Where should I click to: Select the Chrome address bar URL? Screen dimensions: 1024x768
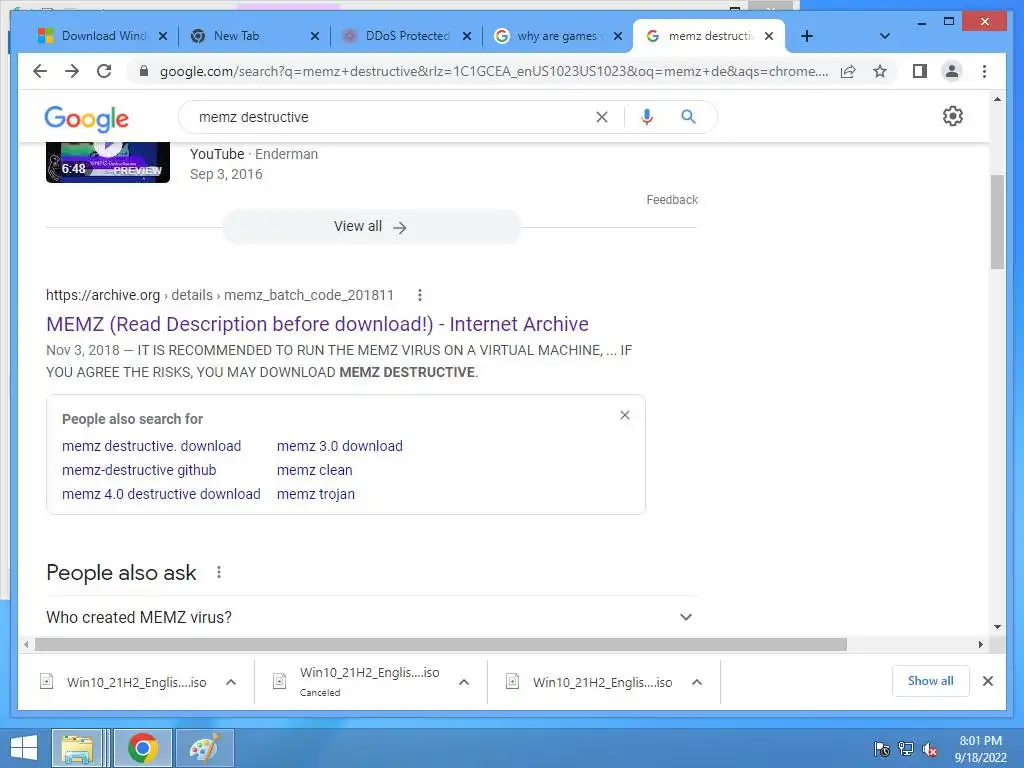pyautogui.click(x=494, y=71)
